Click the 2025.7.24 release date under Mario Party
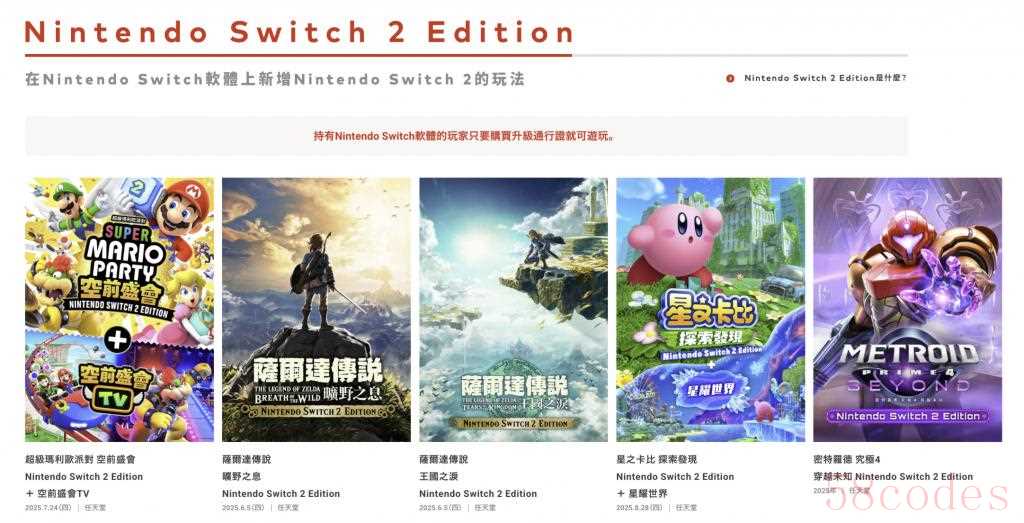1024x523 pixels. tap(48, 507)
